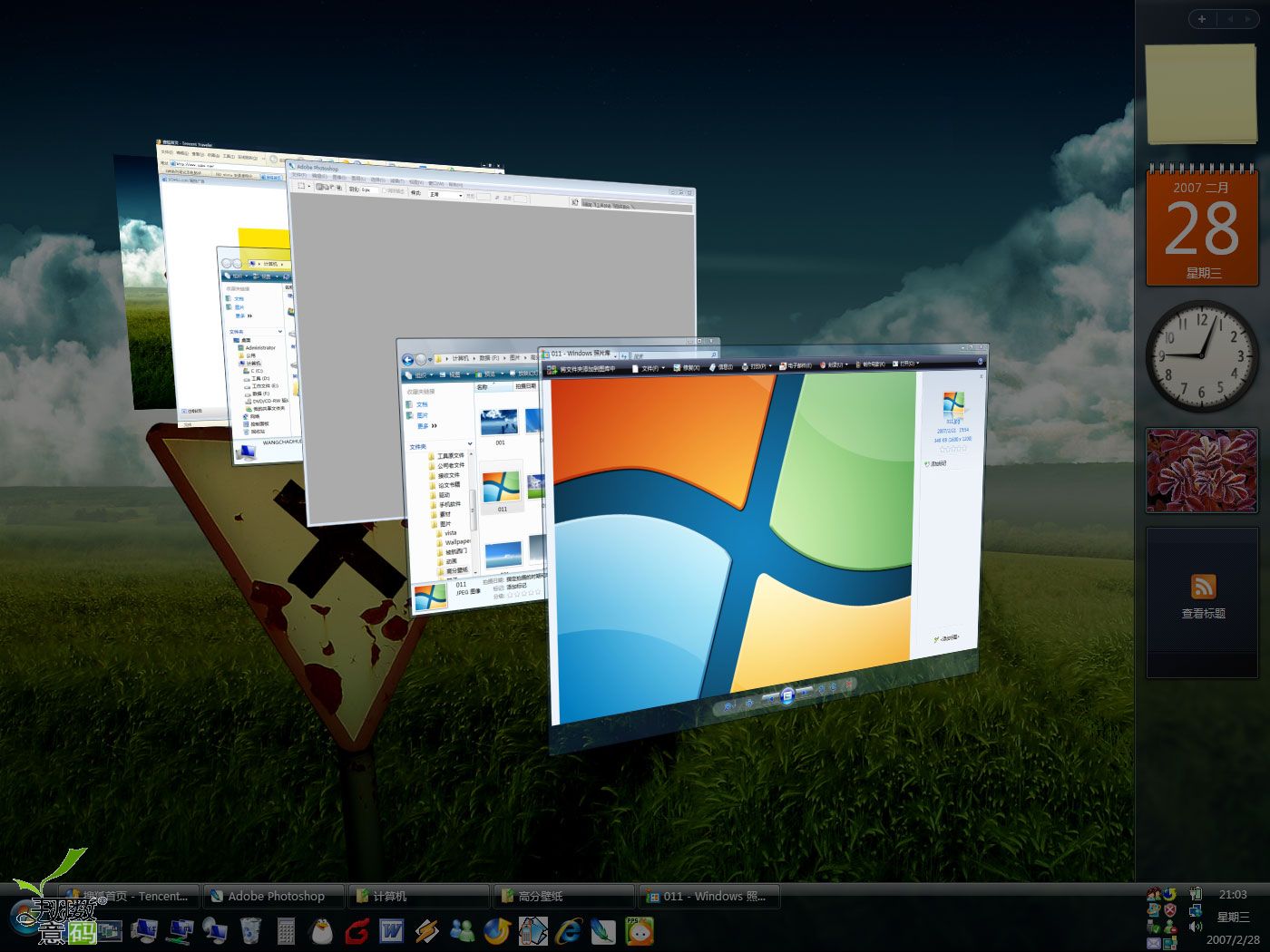Click the add gadget plus button on the sidebar
The height and width of the screenshot is (952, 1270).
(1202, 19)
